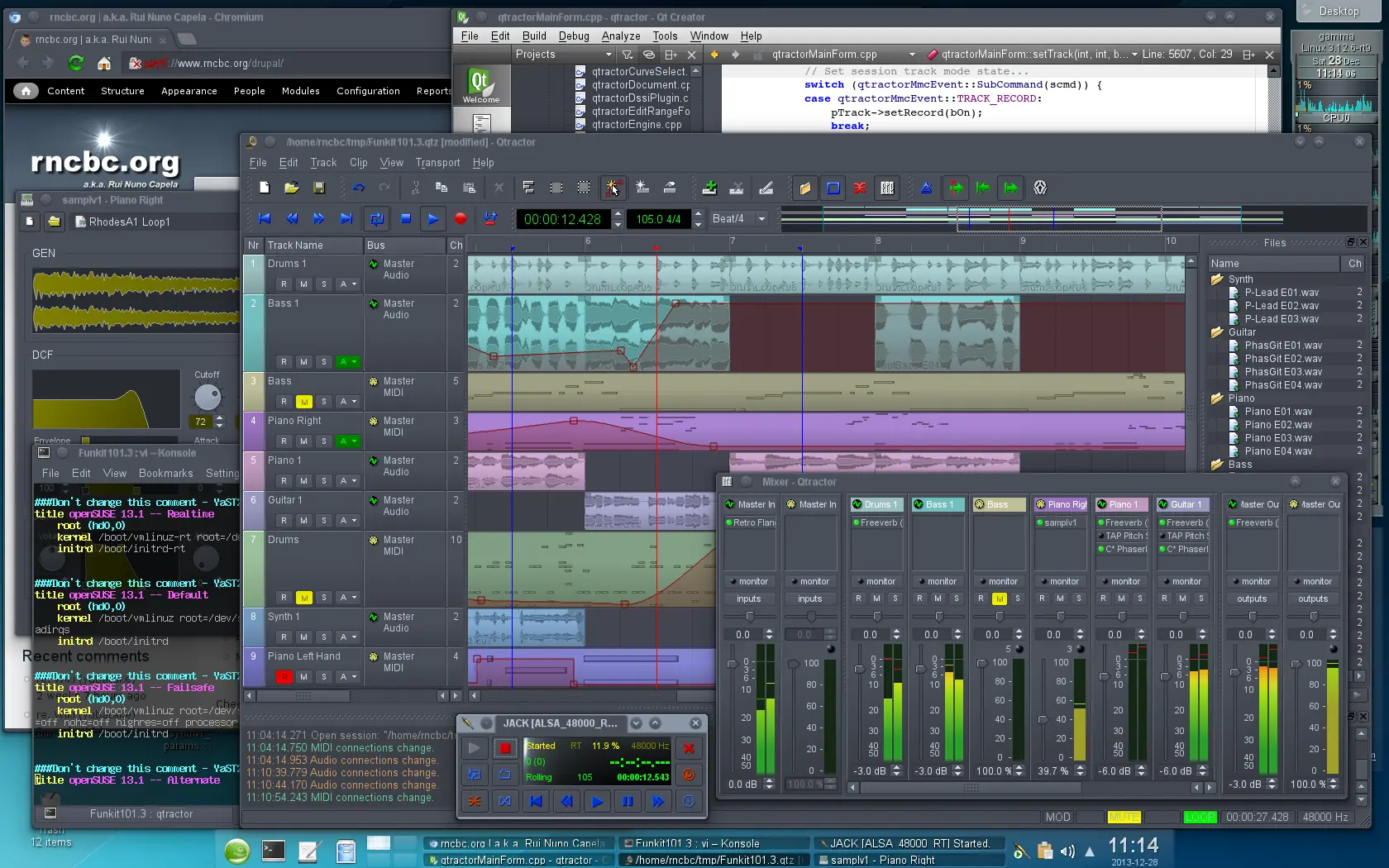This screenshot has width=1389, height=868.
Task: Increase the tempo value with stepper arrow
Action: coord(698,214)
